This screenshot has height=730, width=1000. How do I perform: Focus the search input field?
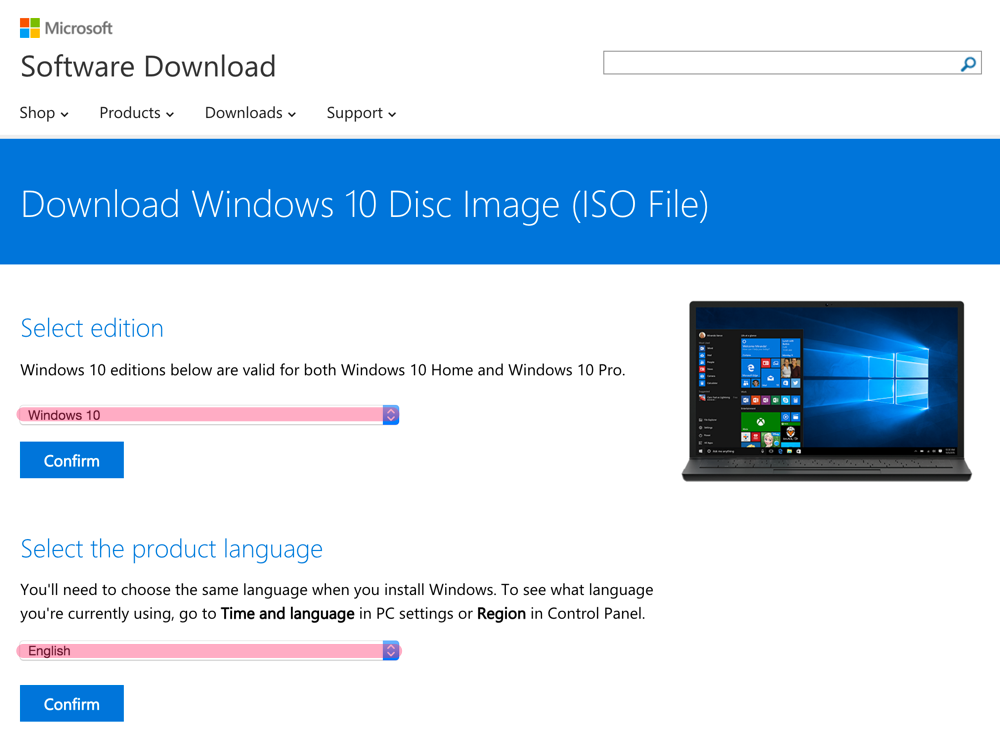(x=780, y=64)
